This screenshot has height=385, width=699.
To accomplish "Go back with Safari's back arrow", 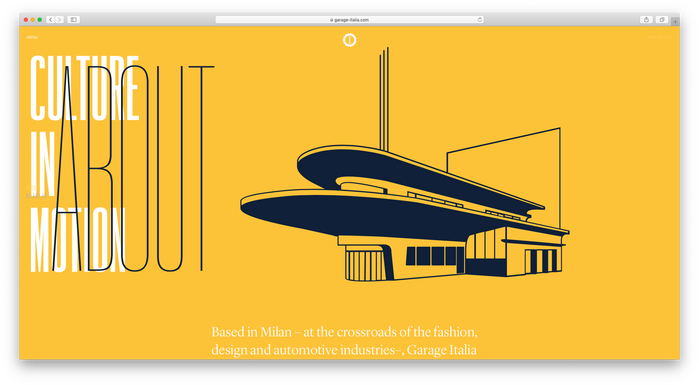I will [50, 20].
